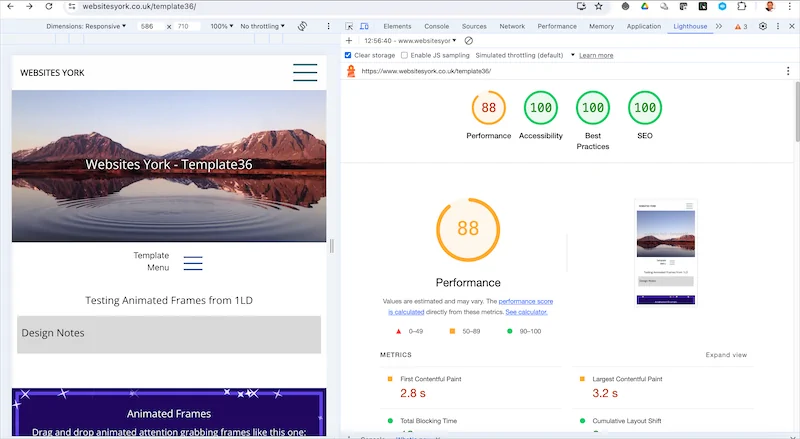
Task: Open the Learn more link
Action: 596,55
